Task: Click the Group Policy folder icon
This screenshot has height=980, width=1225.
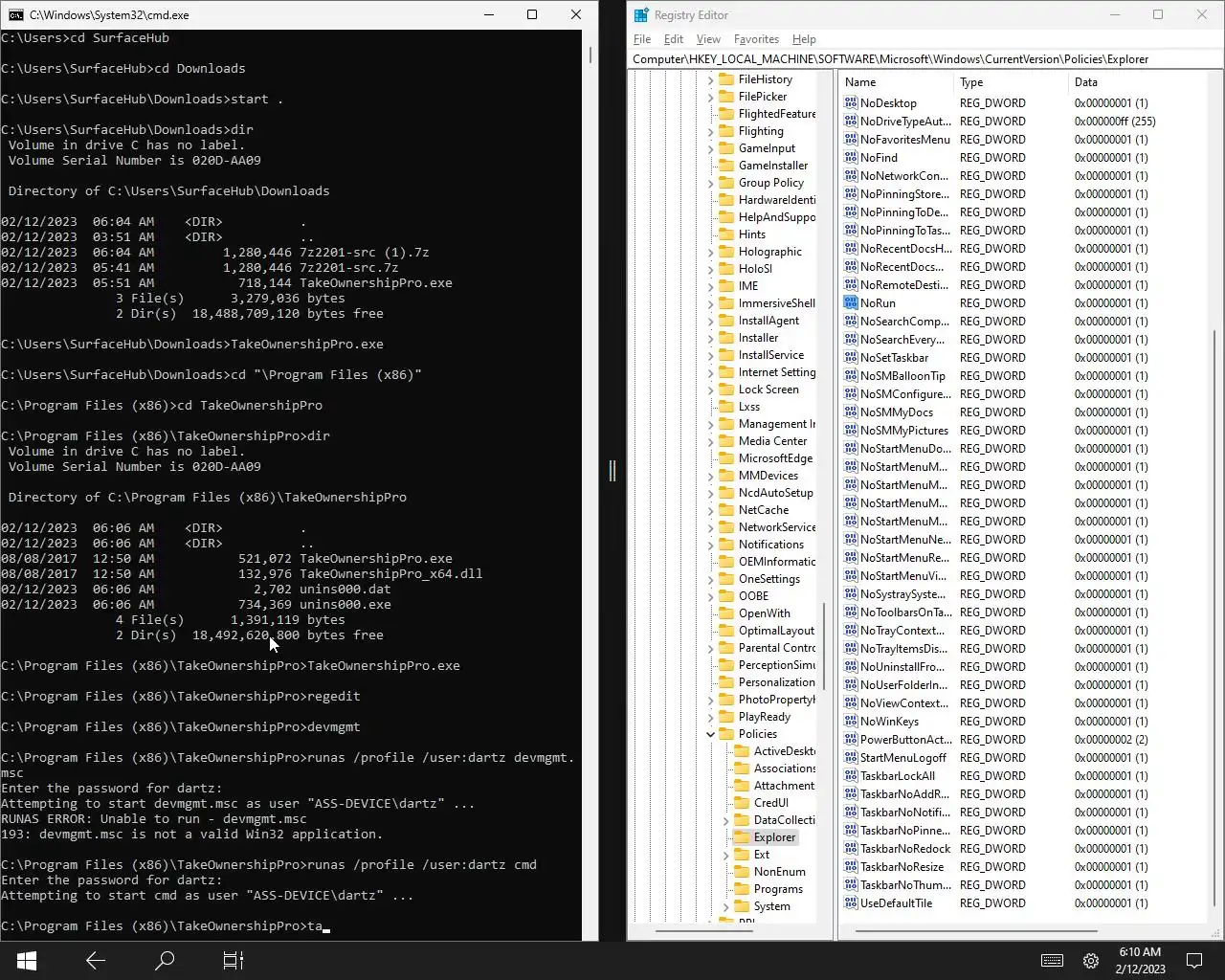Action: 726,182
